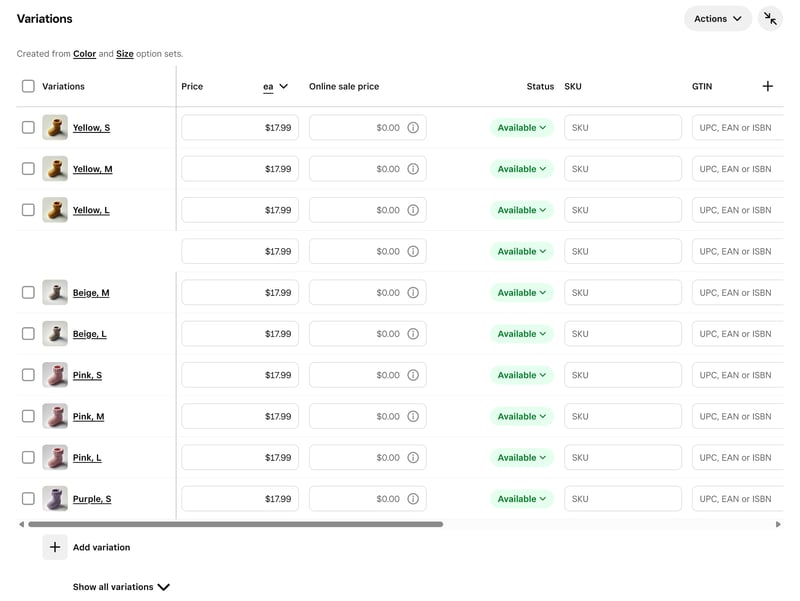Click info icon in Pink, L sale price

click(x=413, y=458)
